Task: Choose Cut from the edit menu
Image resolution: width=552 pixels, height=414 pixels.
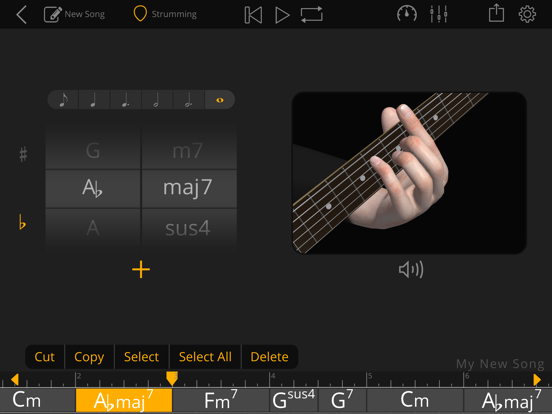Action: [x=45, y=357]
